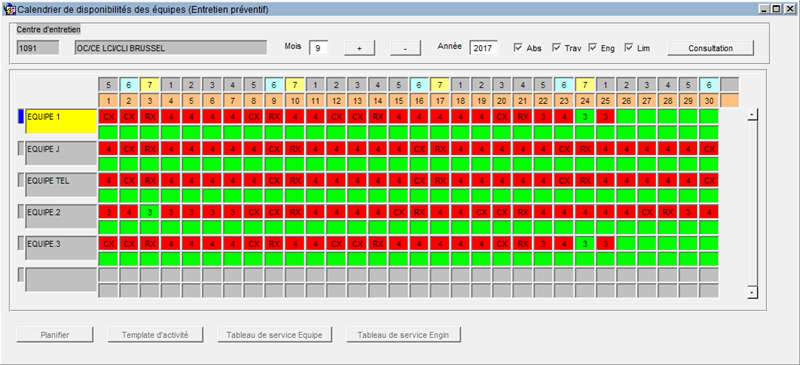Screen dimensions: 800x365
Task: Click the Mois input field
Action: tap(318, 48)
